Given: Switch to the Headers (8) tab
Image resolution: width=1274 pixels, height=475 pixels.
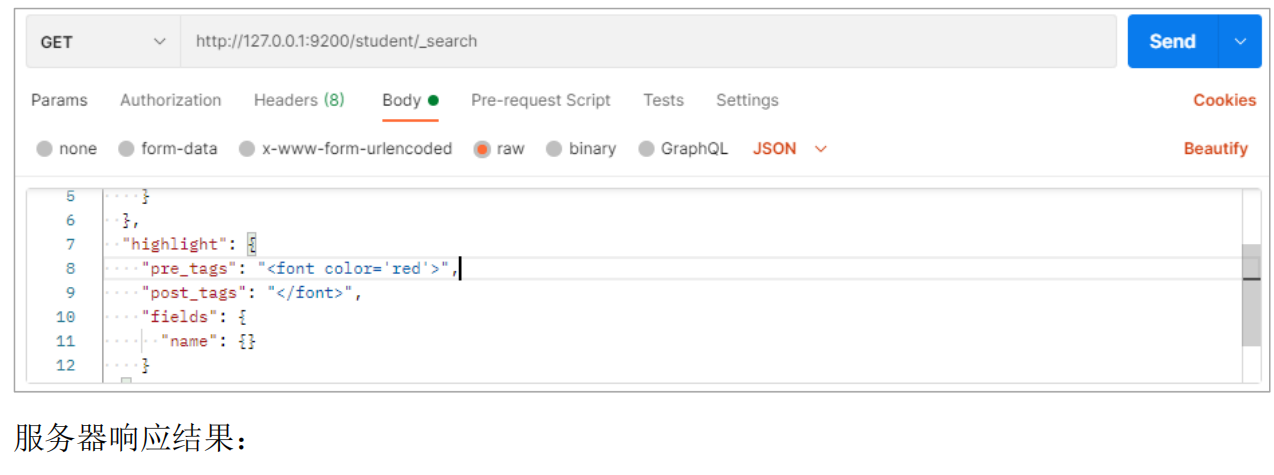Looking at the screenshot, I should pos(299,100).
